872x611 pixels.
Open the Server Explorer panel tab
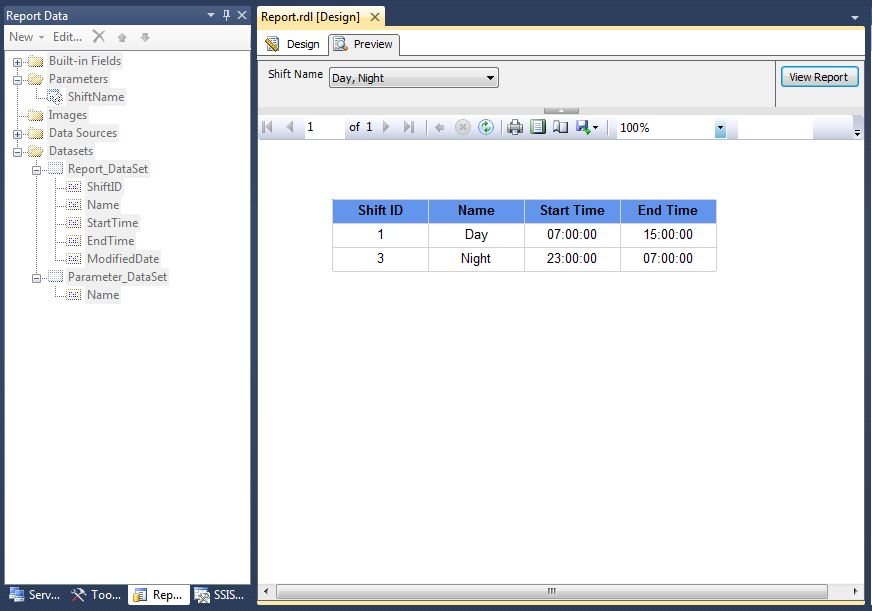tap(34, 595)
